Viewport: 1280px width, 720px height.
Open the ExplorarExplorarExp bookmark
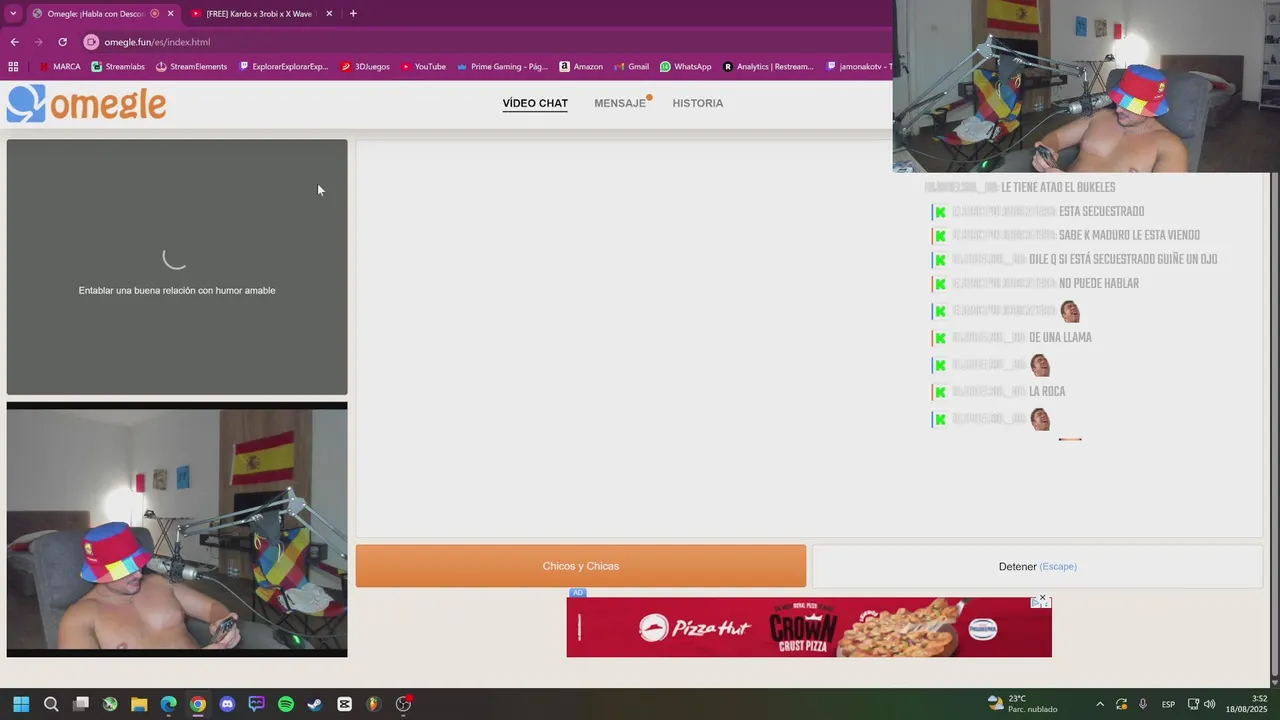point(284,67)
